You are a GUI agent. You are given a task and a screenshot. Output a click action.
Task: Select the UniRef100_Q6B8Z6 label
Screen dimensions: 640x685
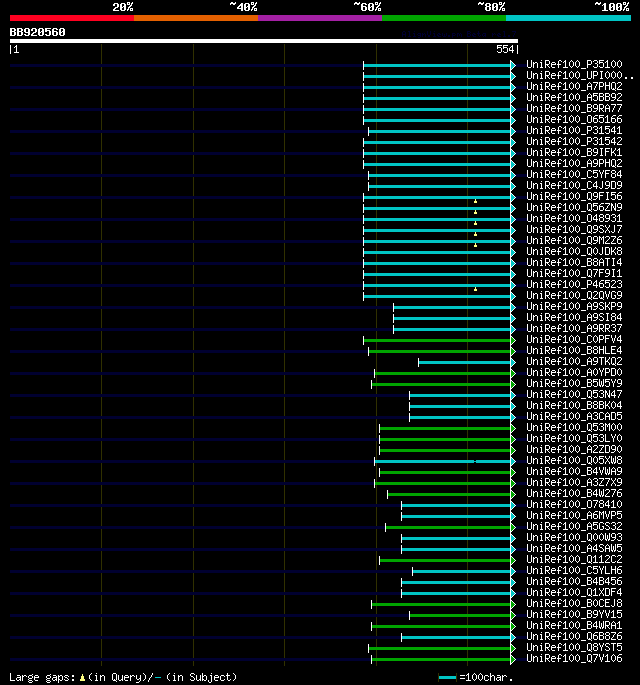(x=574, y=637)
